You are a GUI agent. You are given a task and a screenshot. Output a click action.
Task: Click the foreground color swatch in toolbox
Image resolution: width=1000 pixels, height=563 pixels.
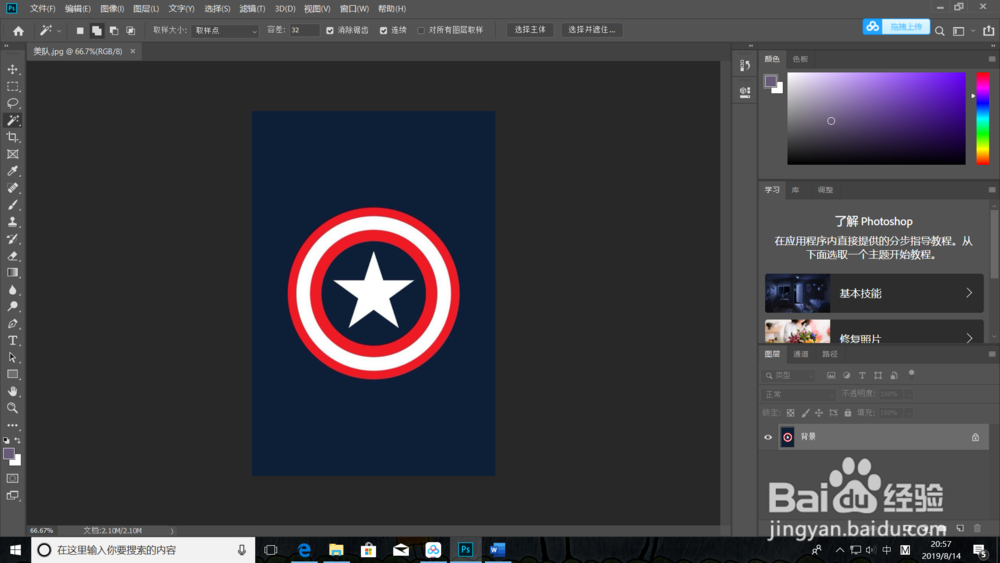[x=8, y=454]
